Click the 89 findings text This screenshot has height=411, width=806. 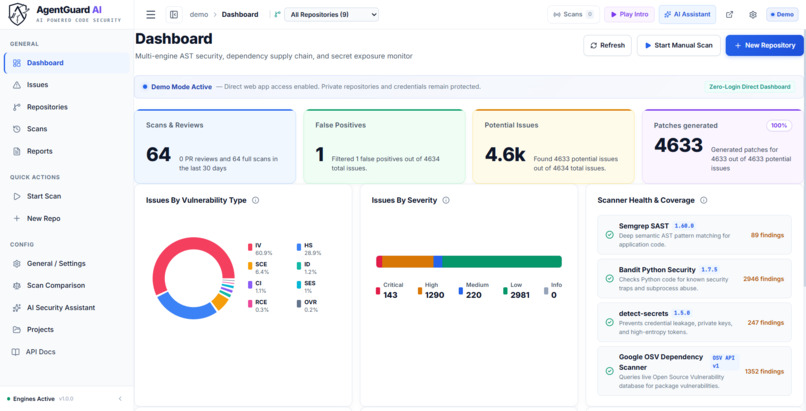tap(767, 235)
